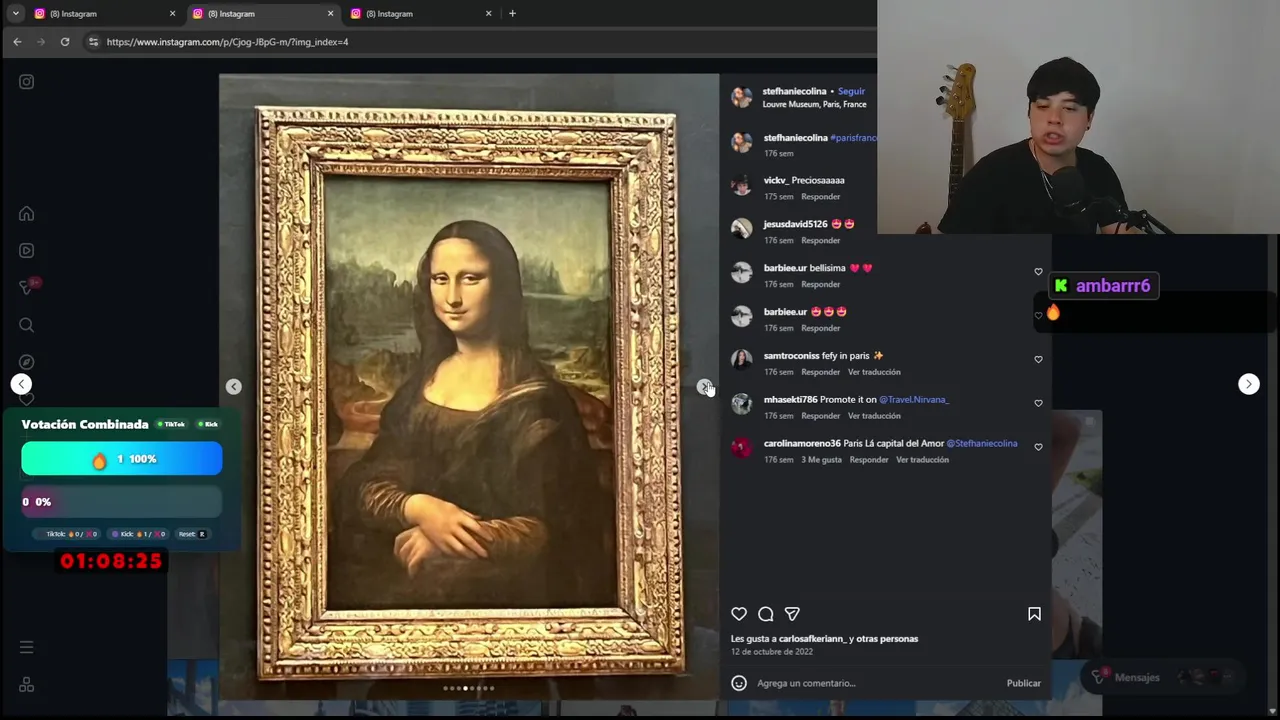The image size is (1280, 720).
Task: Open the #parisfrance hashtag link
Action: (853, 138)
